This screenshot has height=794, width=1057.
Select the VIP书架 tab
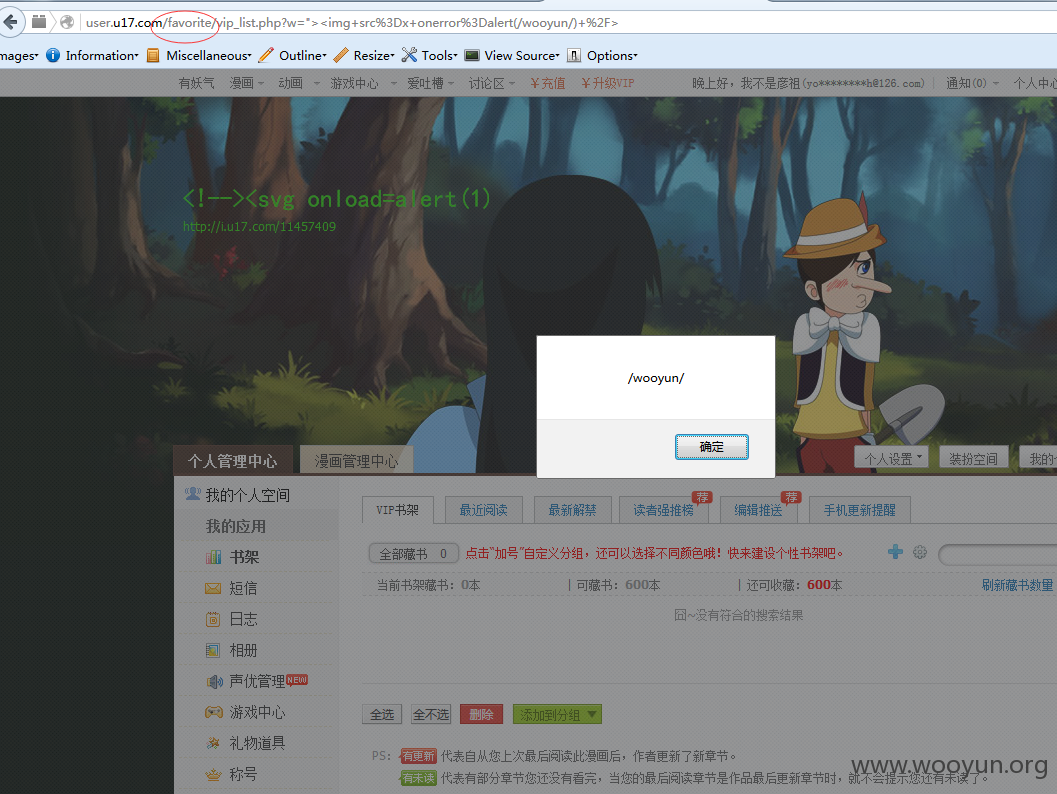(398, 510)
